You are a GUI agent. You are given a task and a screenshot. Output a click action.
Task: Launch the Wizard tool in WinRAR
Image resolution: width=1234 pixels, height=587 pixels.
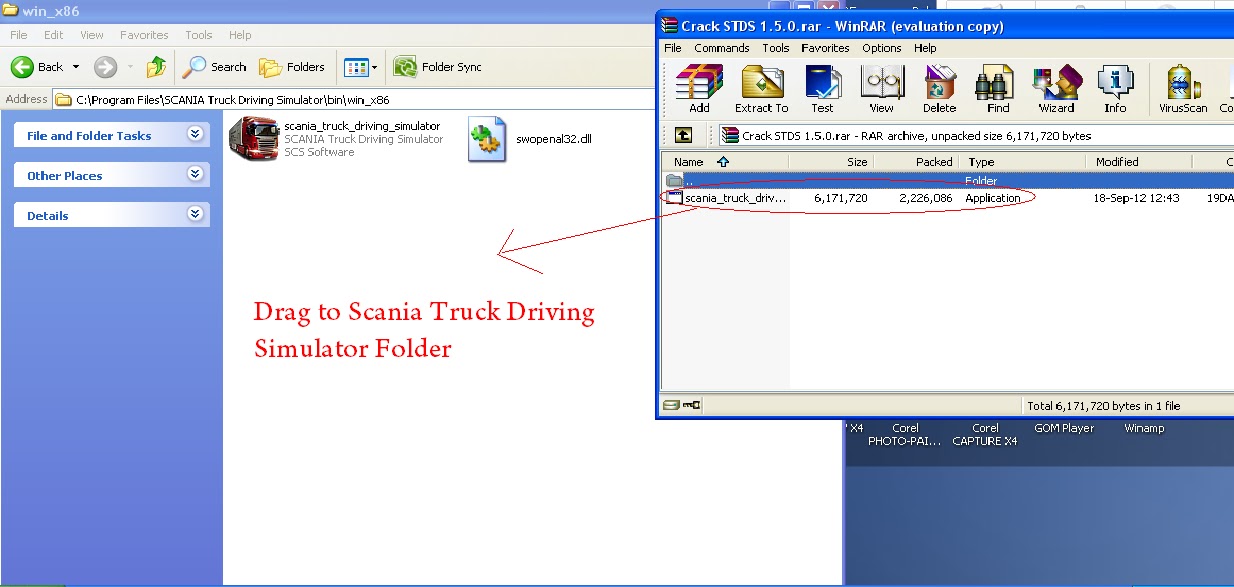tap(1056, 89)
